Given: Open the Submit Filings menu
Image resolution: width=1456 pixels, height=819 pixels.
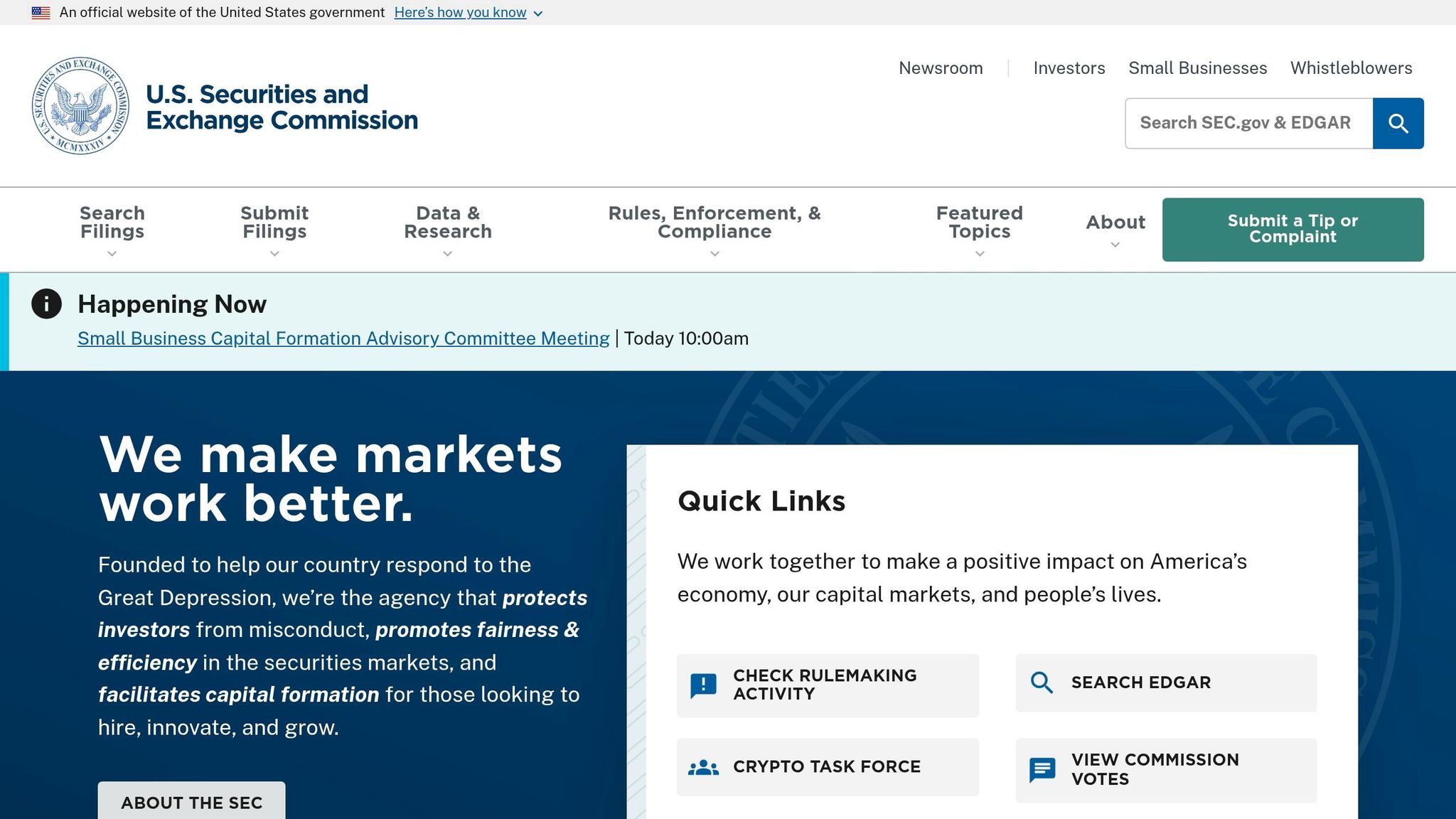Looking at the screenshot, I should click(x=274, y=230).
